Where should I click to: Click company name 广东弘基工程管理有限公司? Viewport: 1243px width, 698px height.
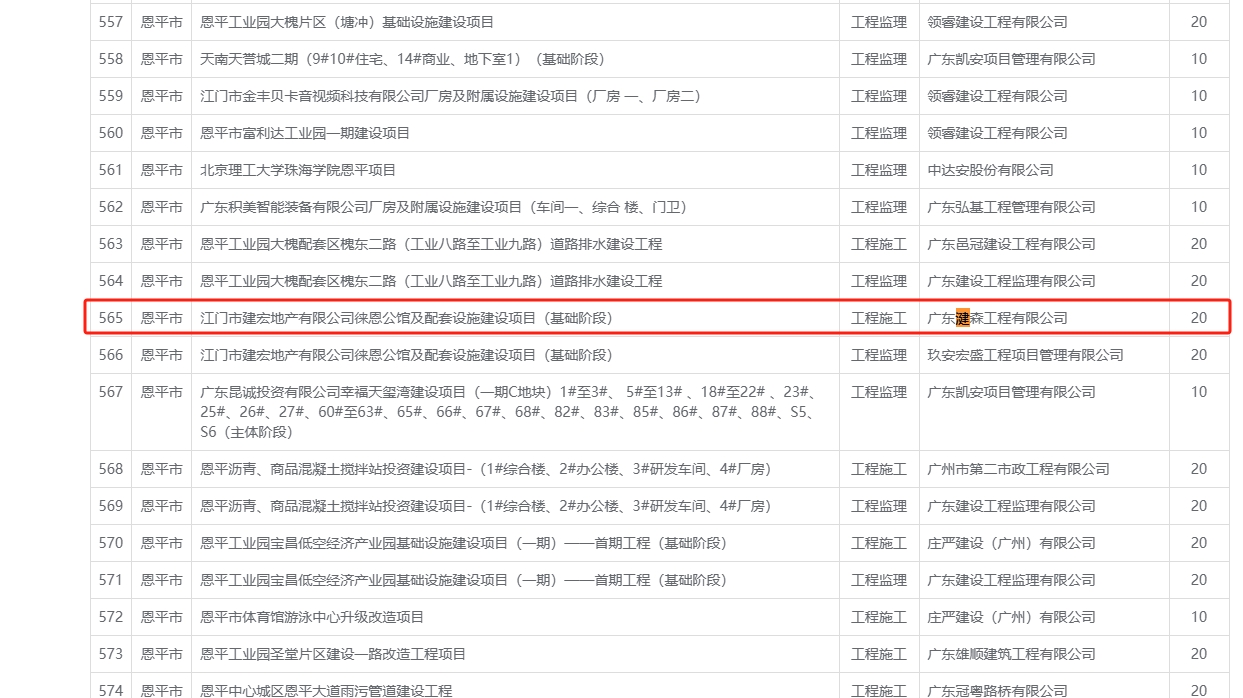coord(1011,207)
